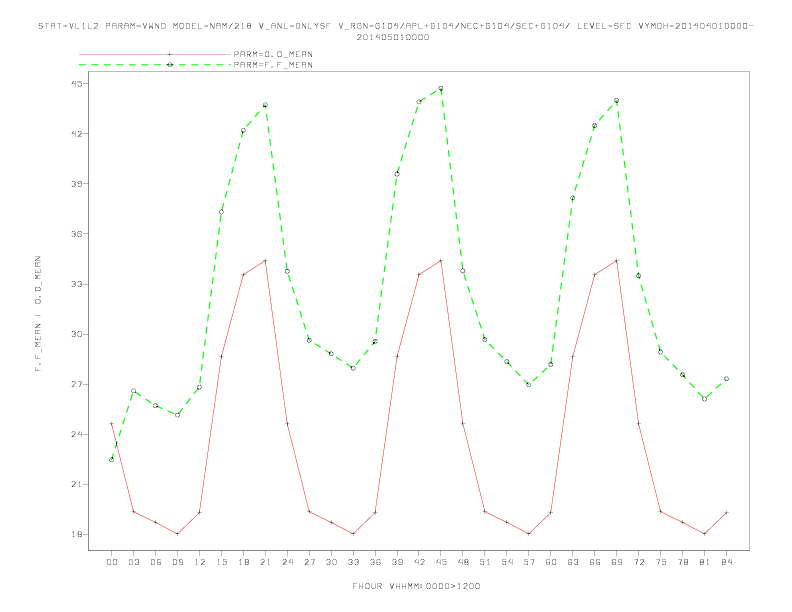Click x-axis tick label 63
The image size is (792, 612).
(573, 562)
